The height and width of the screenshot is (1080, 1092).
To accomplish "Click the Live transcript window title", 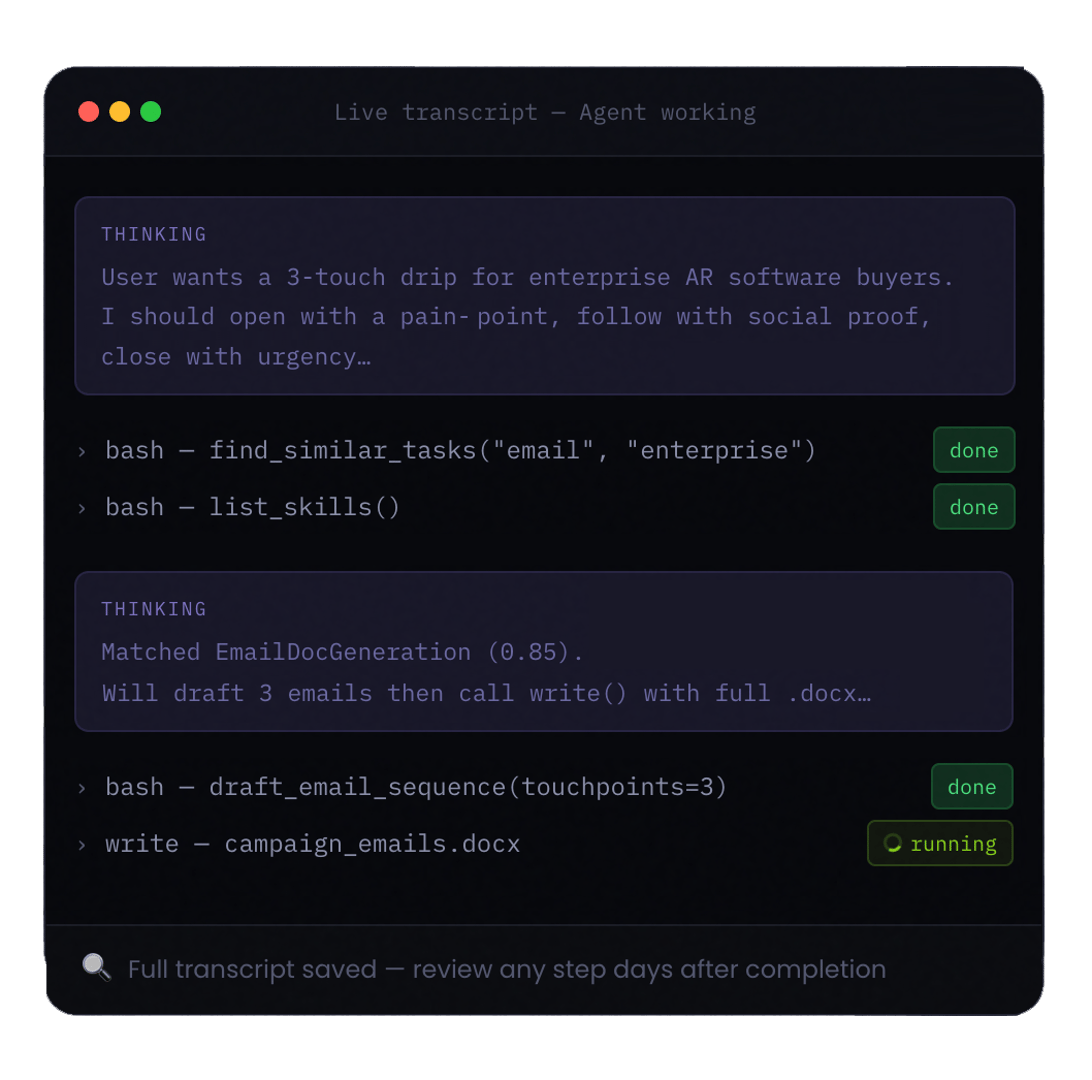I will (545, 112).
